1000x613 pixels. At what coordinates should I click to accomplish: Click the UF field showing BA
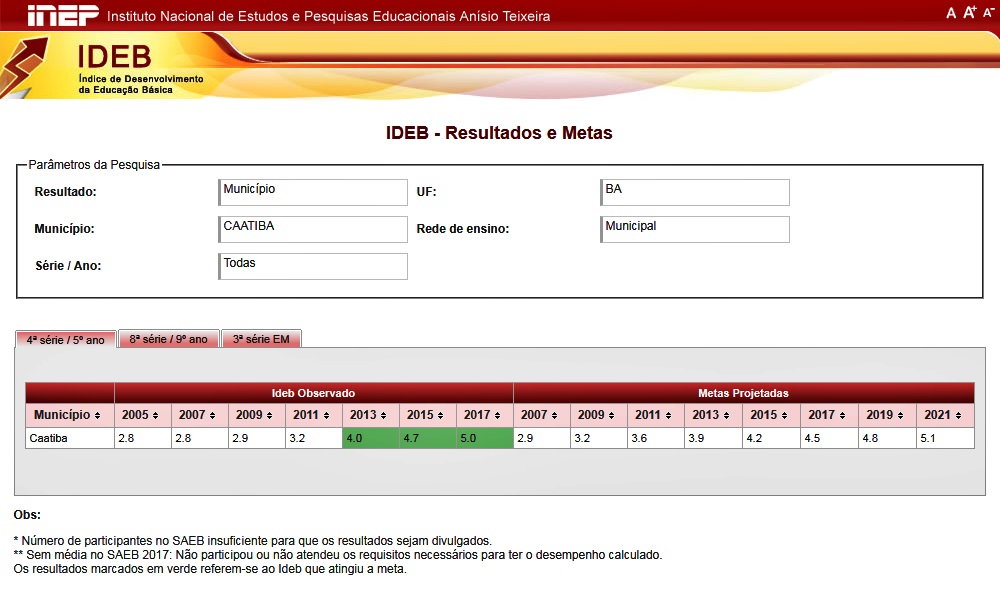click(694, 192)
